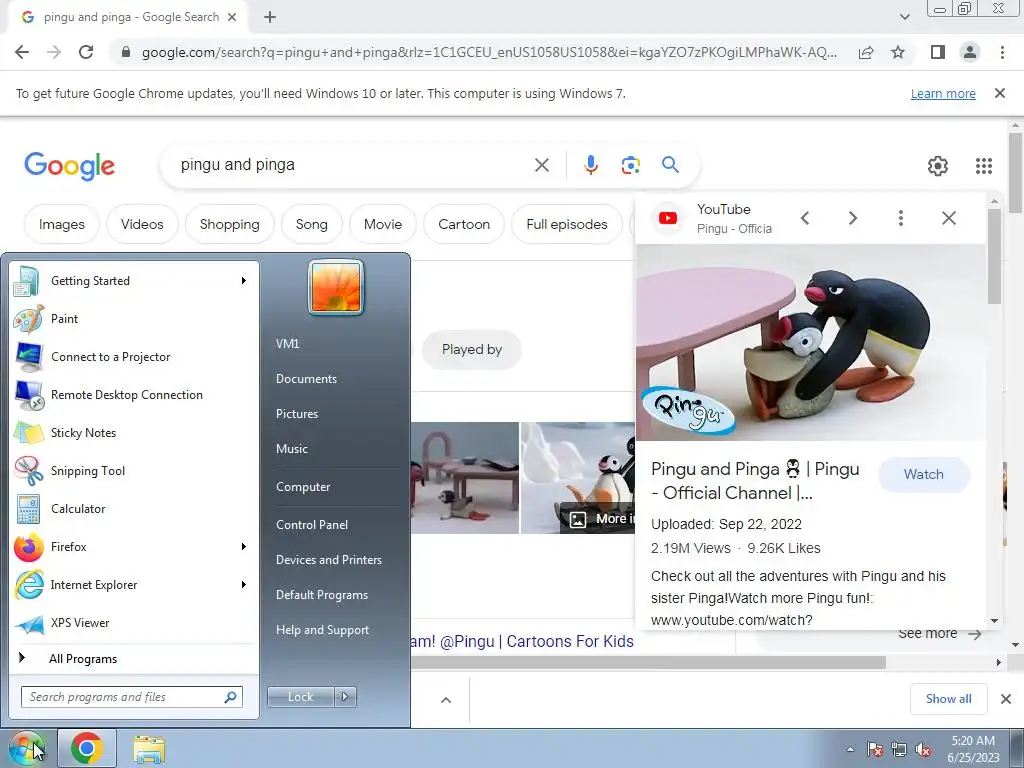Click the Learn more update link
Image resolution: width=1024 pixels, height=768 pixels.
pyautogui.click(x=943, y=94)
